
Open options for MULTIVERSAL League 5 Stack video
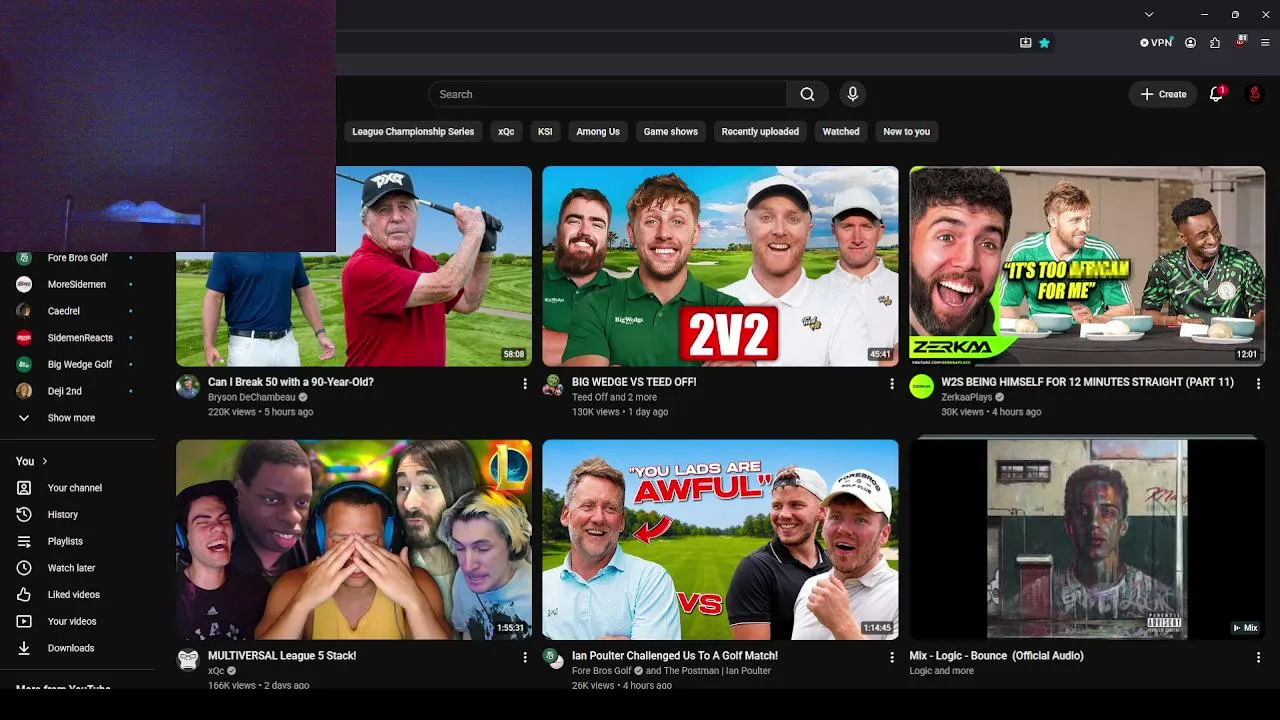coord(525,657)
